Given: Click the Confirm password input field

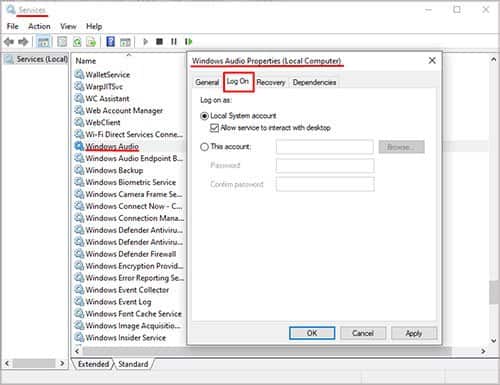Looking at the screenshot, I should point(325,184).
